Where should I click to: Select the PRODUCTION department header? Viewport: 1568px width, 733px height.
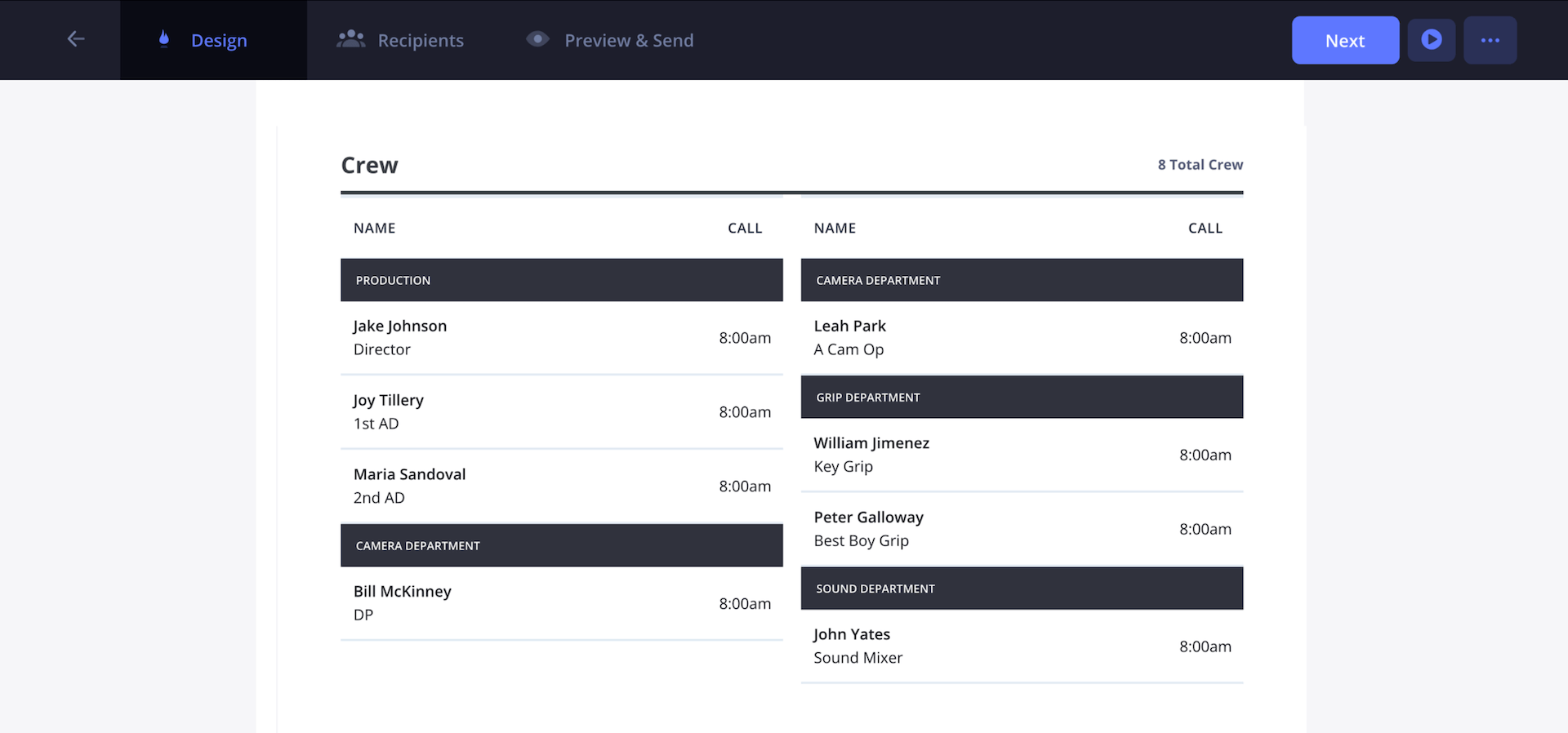[561, 280]
